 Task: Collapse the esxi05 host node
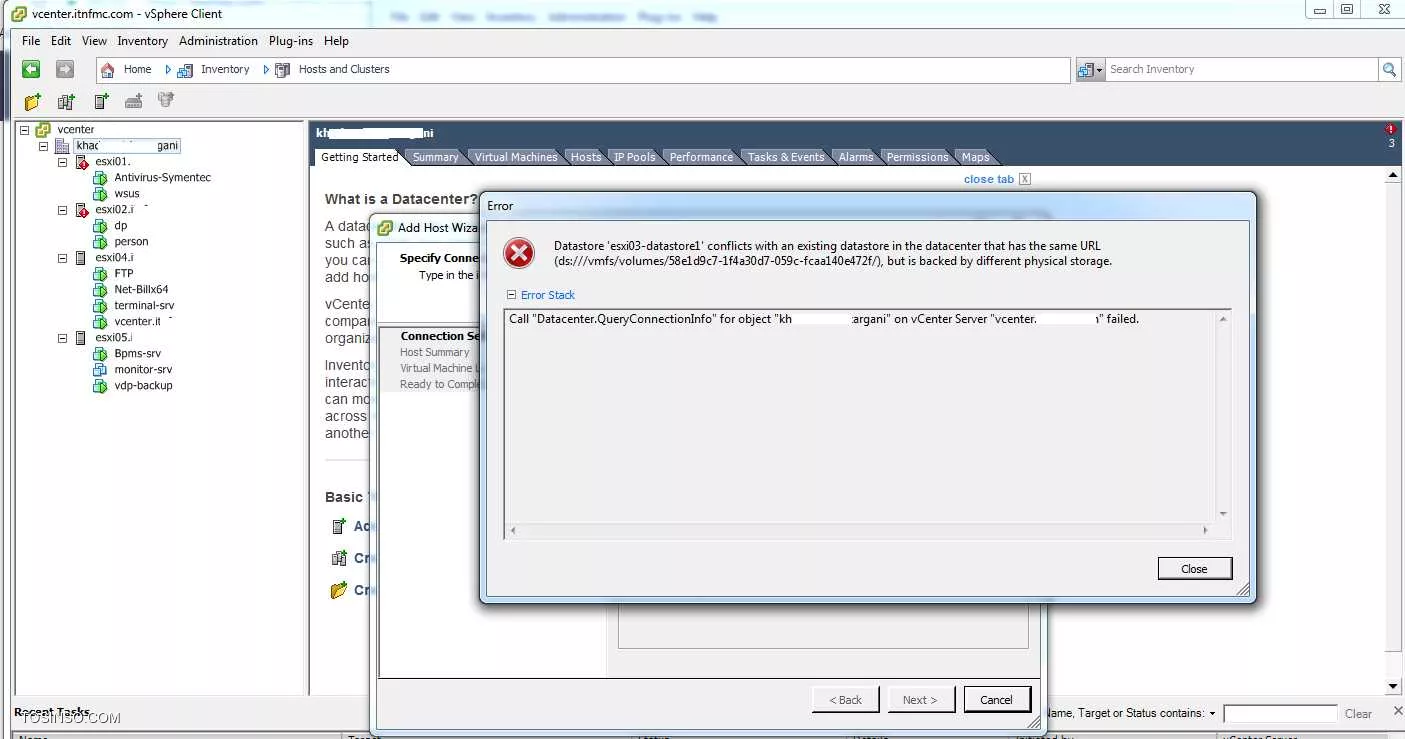pos(62,338)
